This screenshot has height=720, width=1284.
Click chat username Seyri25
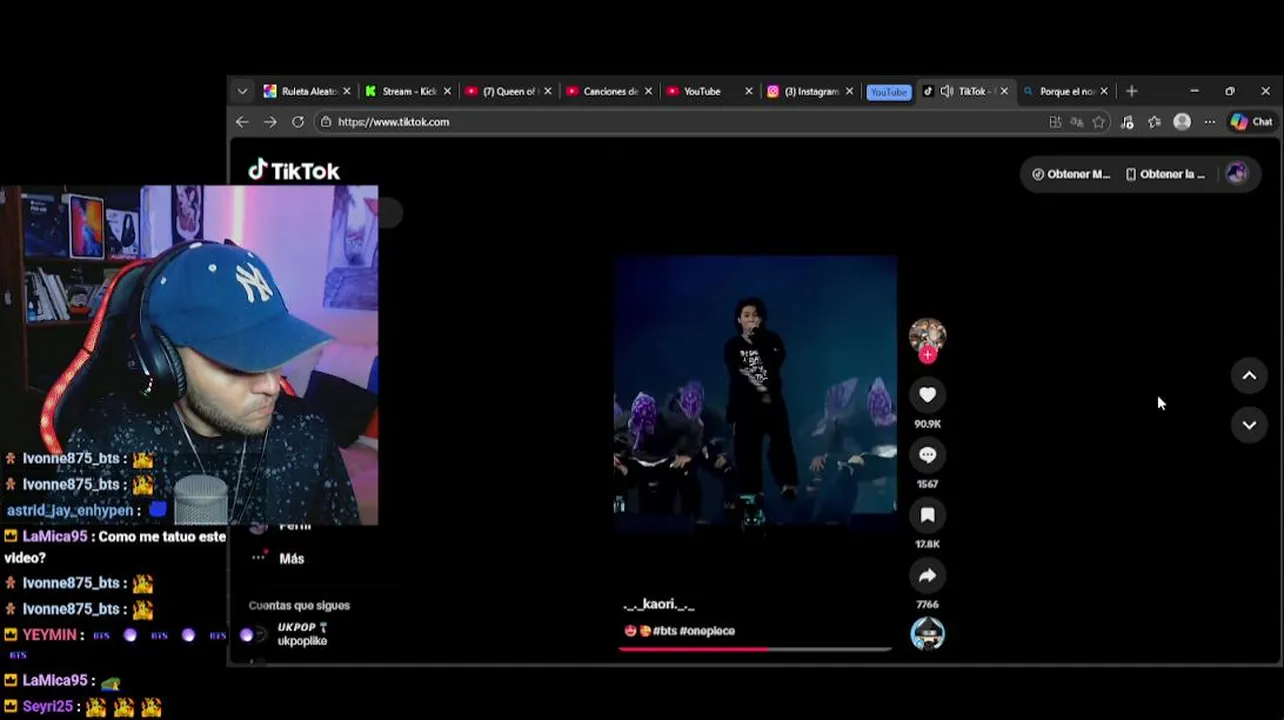coord(48,706)
